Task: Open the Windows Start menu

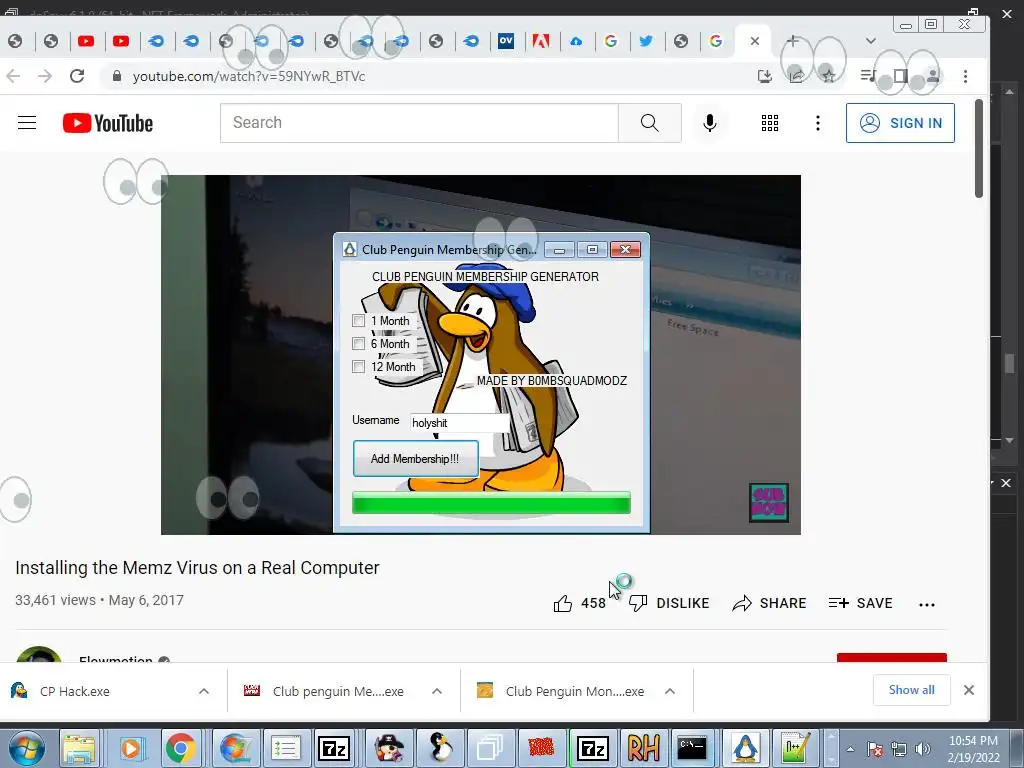Action: pyautogui.click(x=26, y=748)
